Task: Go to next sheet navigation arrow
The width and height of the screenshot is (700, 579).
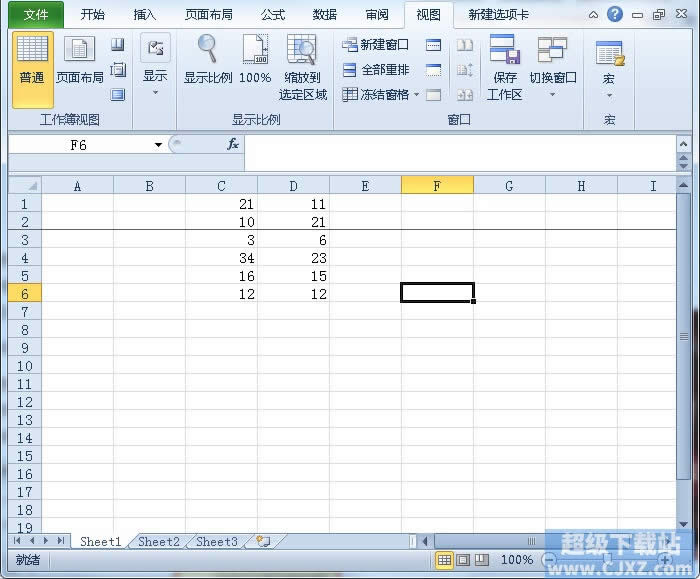Action: 46,541
